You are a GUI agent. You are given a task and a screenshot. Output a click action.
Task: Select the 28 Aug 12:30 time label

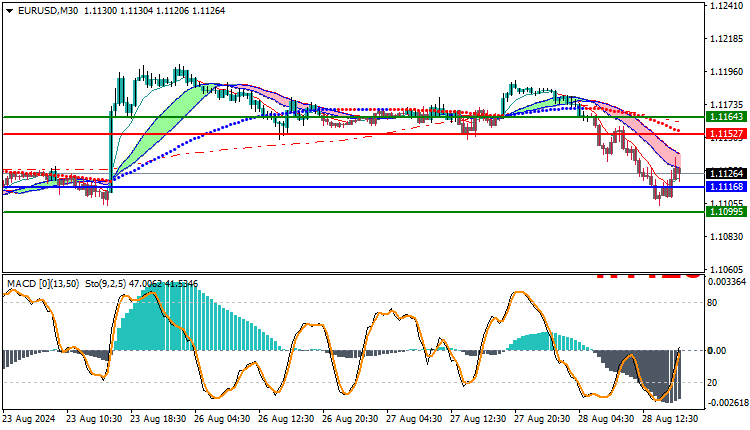(670, 419)
